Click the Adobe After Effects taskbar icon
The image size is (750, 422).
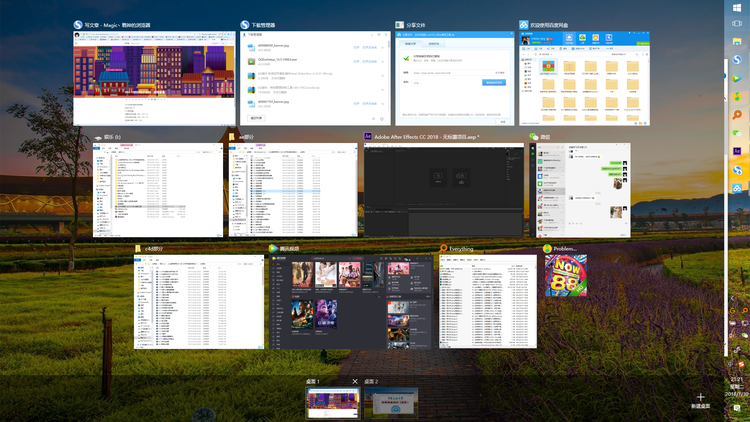pyautogui.click(x=737, y=151)
